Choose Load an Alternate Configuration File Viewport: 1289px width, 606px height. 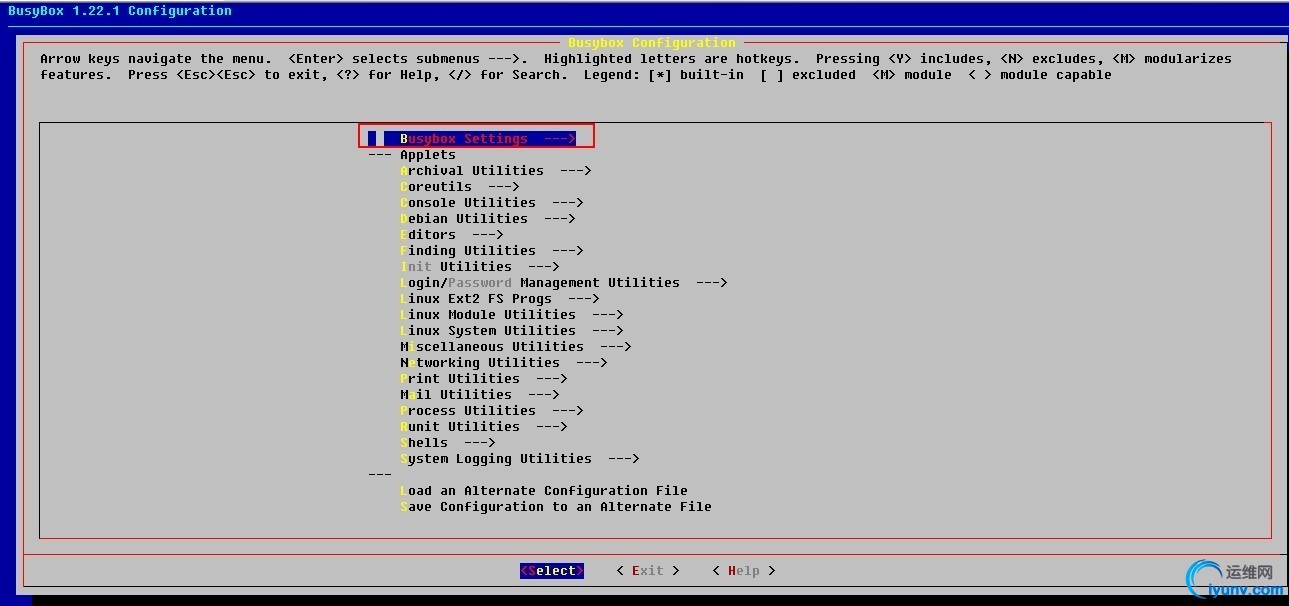pos(544,491)
